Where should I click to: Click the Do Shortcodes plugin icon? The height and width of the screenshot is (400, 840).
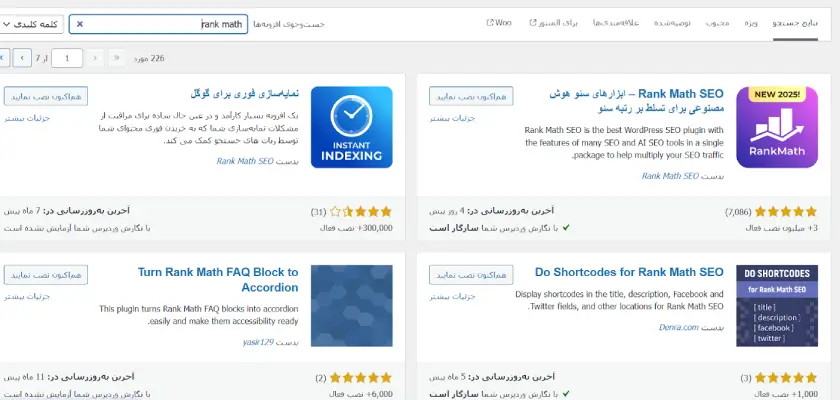[777, 306]
